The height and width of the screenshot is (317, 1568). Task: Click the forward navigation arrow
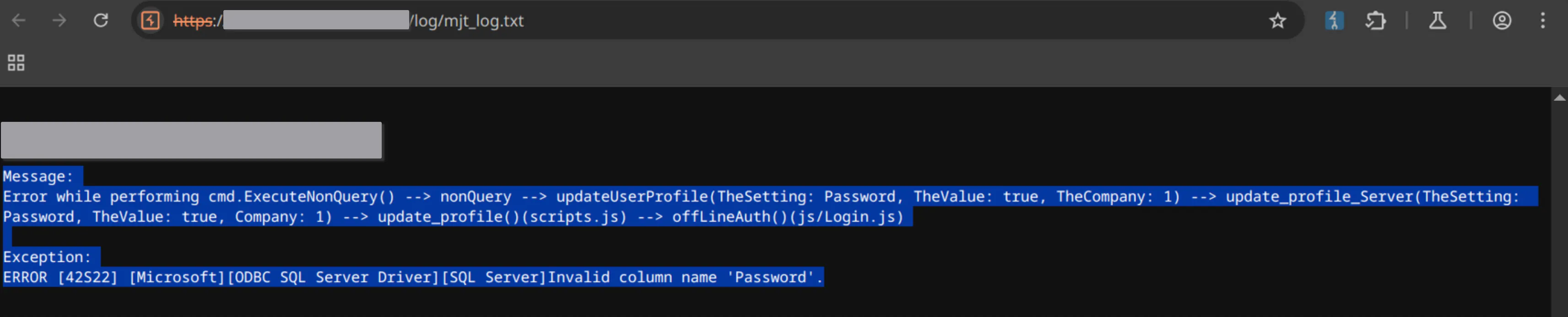pos(59,21)
